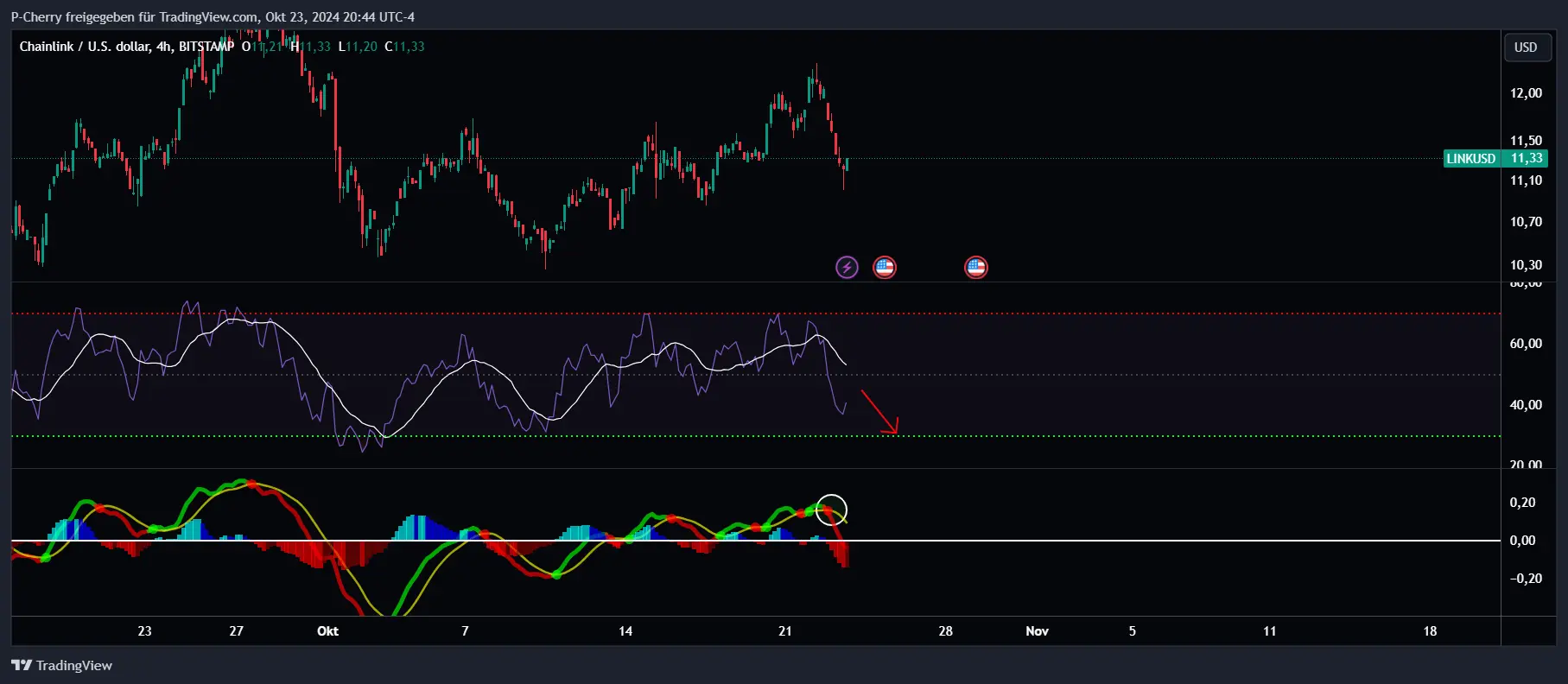Image resolution: width=1568 pixels, height=684 pixels.
Task: Click the 27 date on time axis
Action: point(237,631)
